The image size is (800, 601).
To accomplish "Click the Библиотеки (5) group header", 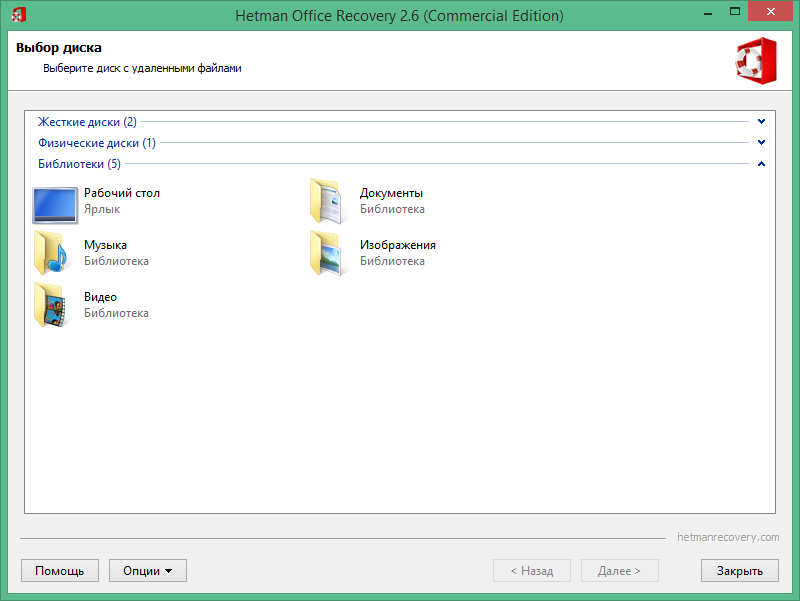I will pyautogui.click(x=79, y=164).
